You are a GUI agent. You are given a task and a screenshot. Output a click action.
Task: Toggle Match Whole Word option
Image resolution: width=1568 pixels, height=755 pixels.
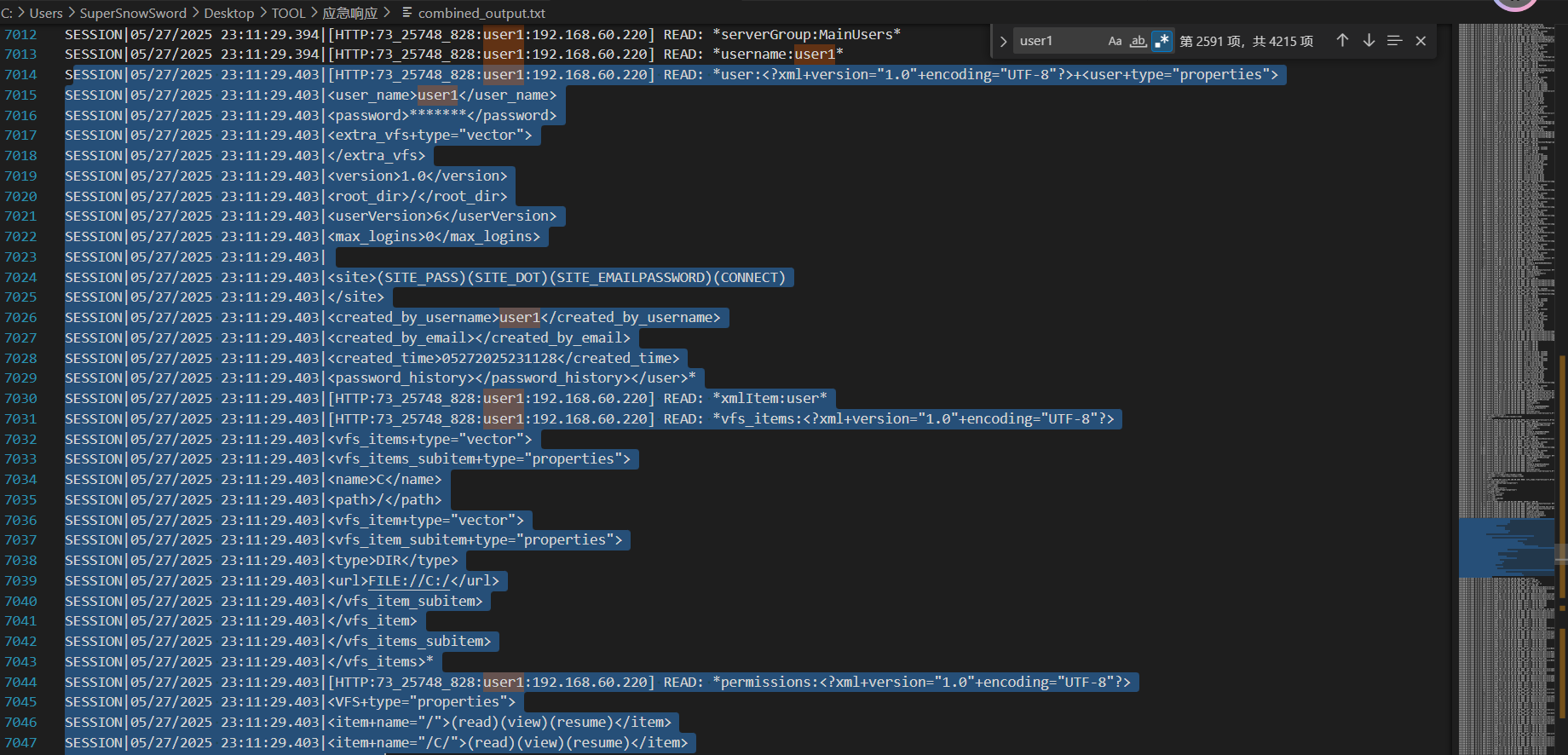point(1139,41)
